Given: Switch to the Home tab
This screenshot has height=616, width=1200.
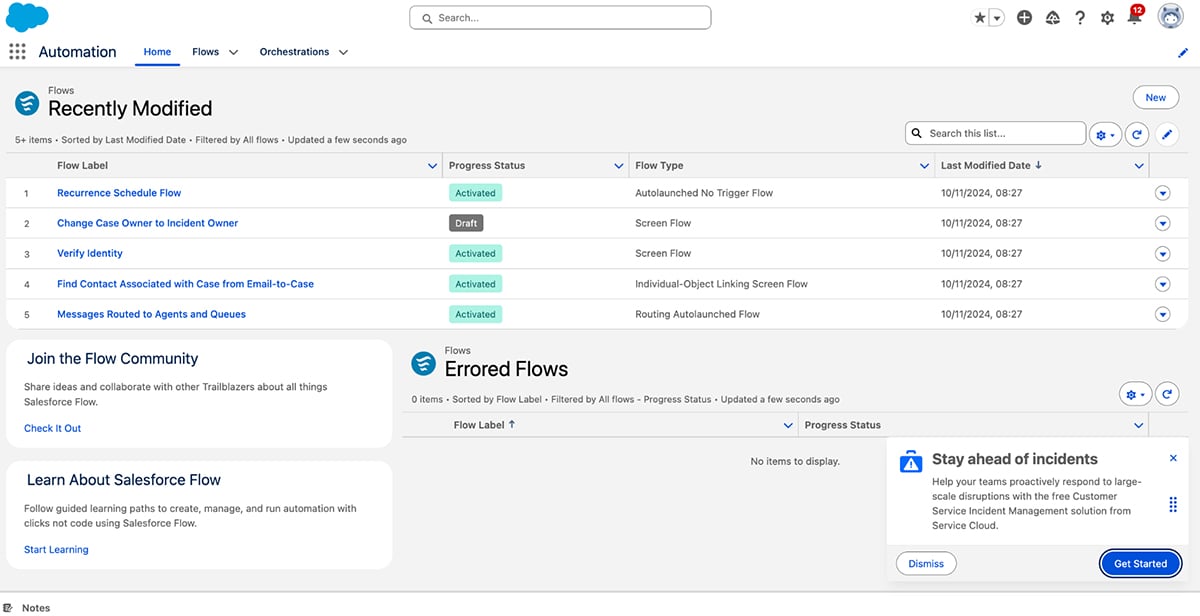Looking at the screenshot, I should coord(157,51).
